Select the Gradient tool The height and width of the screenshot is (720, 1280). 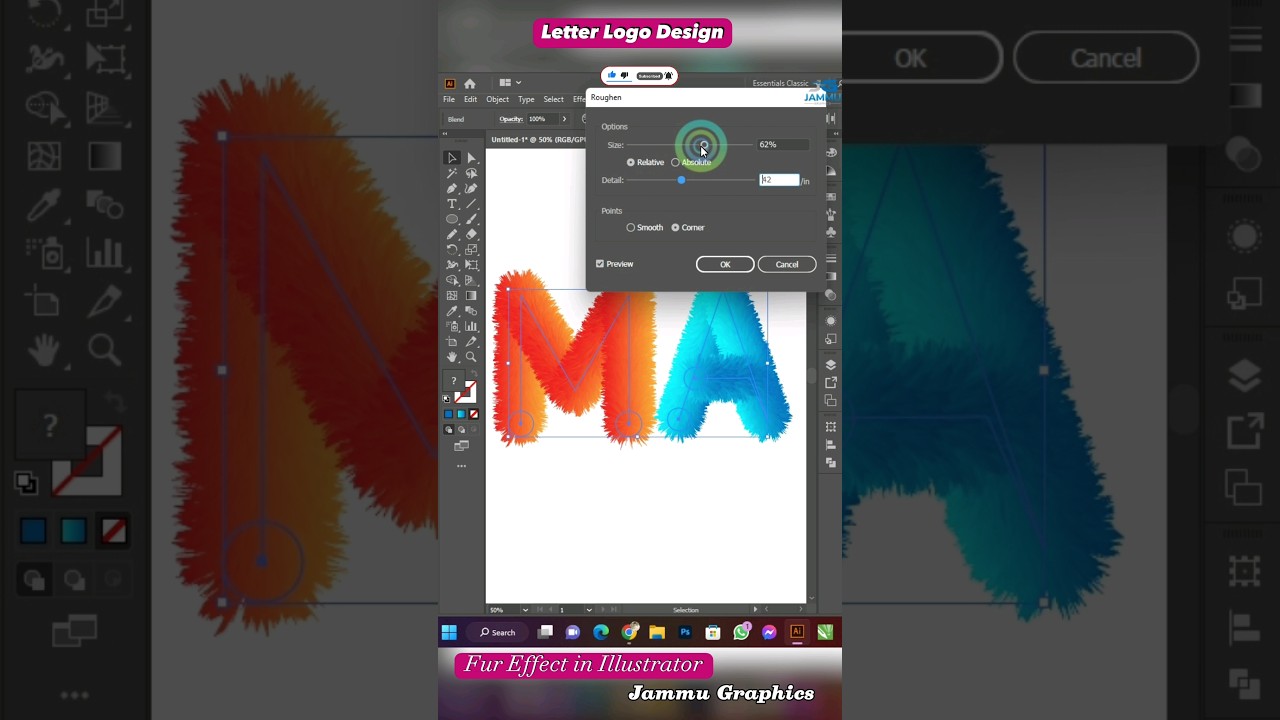tap(471, 295)
